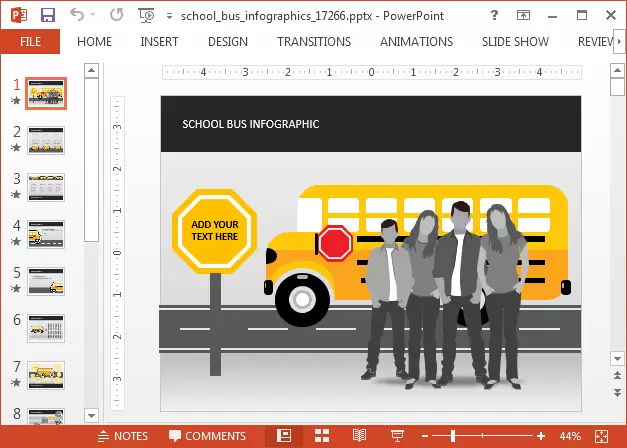
Task: Select slide 4 thumbnail in panel
Action: (46, 234)
